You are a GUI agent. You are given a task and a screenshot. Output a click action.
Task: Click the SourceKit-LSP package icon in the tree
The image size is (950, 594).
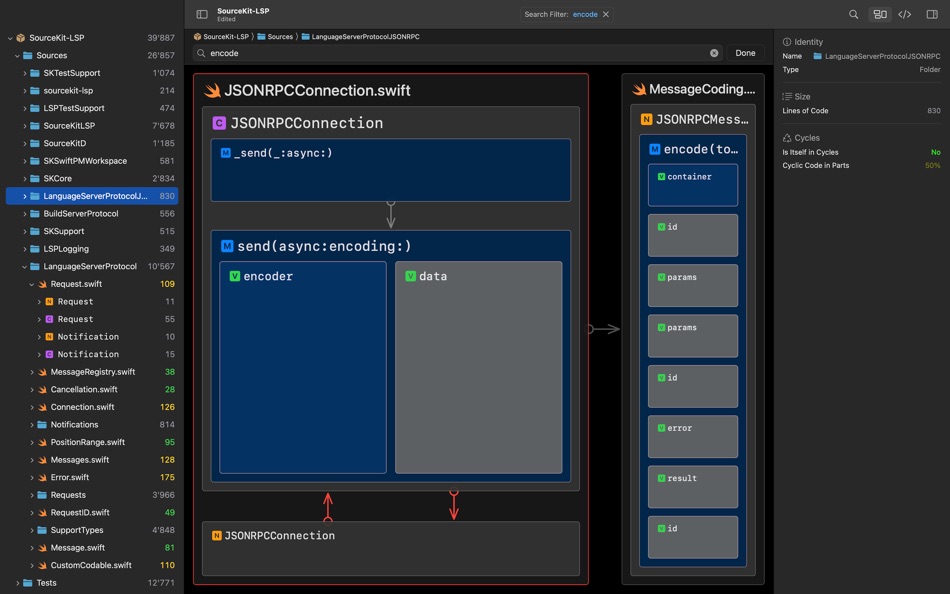click(21, 38)
